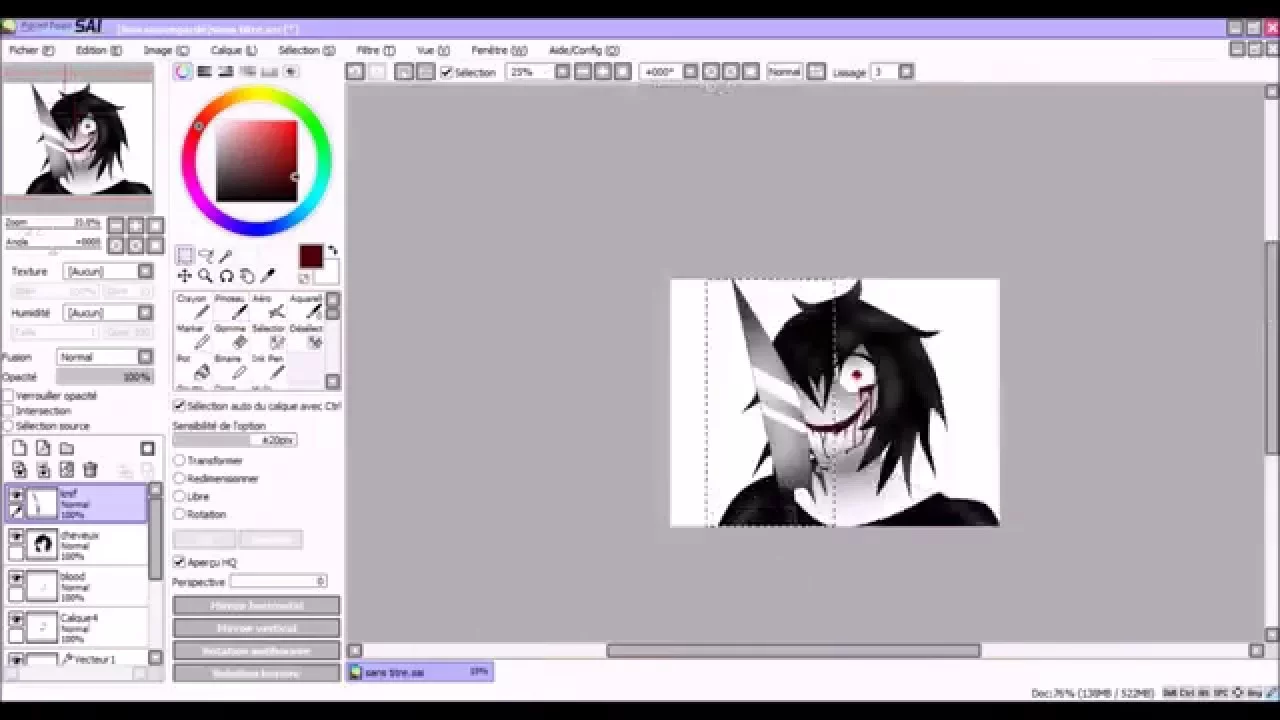Image resolution: width=1280 pixels, height=720 pixels.
Task: Choose the Pot bucket fill tool
Action: (192, 366)
